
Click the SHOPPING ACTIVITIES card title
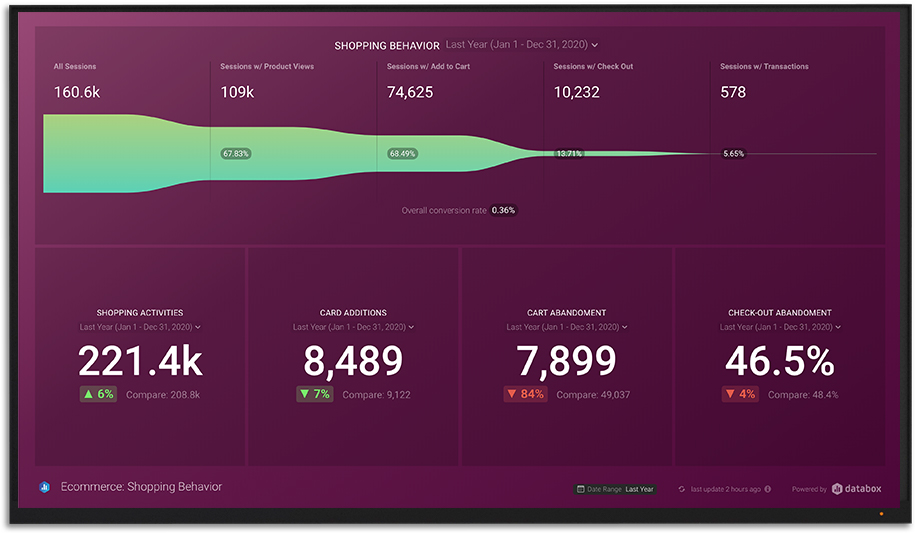[140, 313]
